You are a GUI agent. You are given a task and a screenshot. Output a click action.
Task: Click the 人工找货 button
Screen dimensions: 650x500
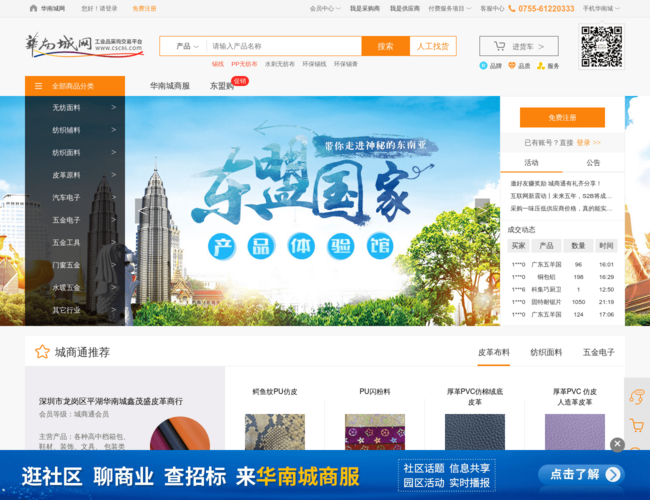[433, 46]
